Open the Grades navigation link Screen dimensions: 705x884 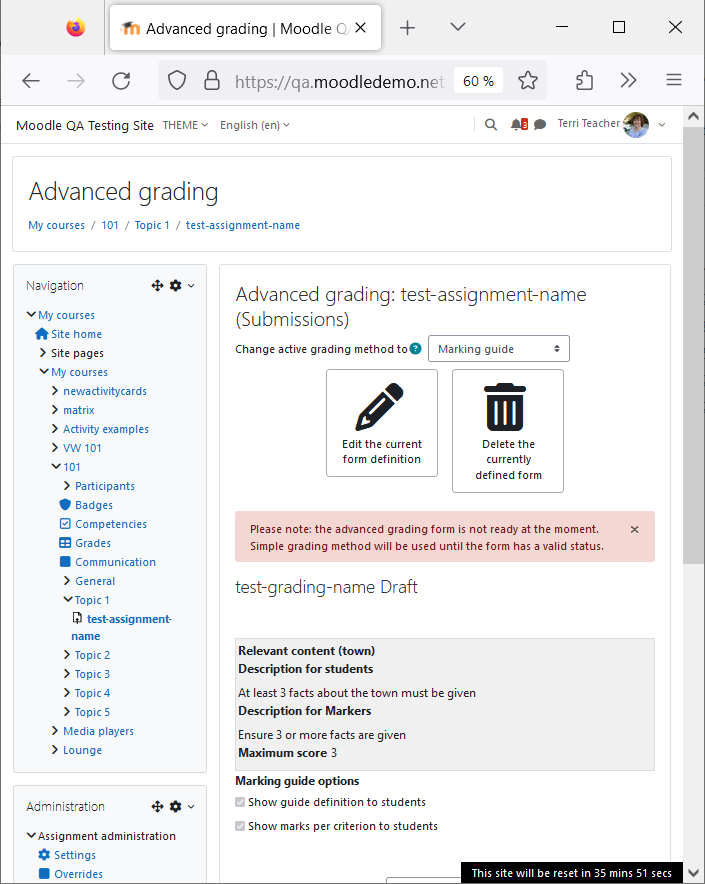93,543
